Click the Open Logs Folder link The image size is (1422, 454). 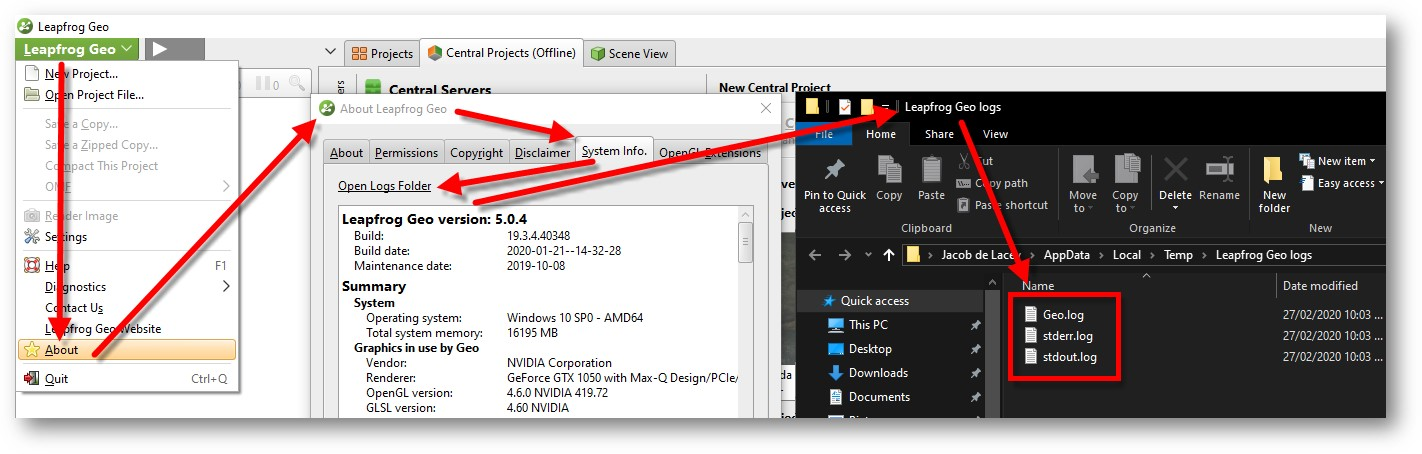pos(385,186)
